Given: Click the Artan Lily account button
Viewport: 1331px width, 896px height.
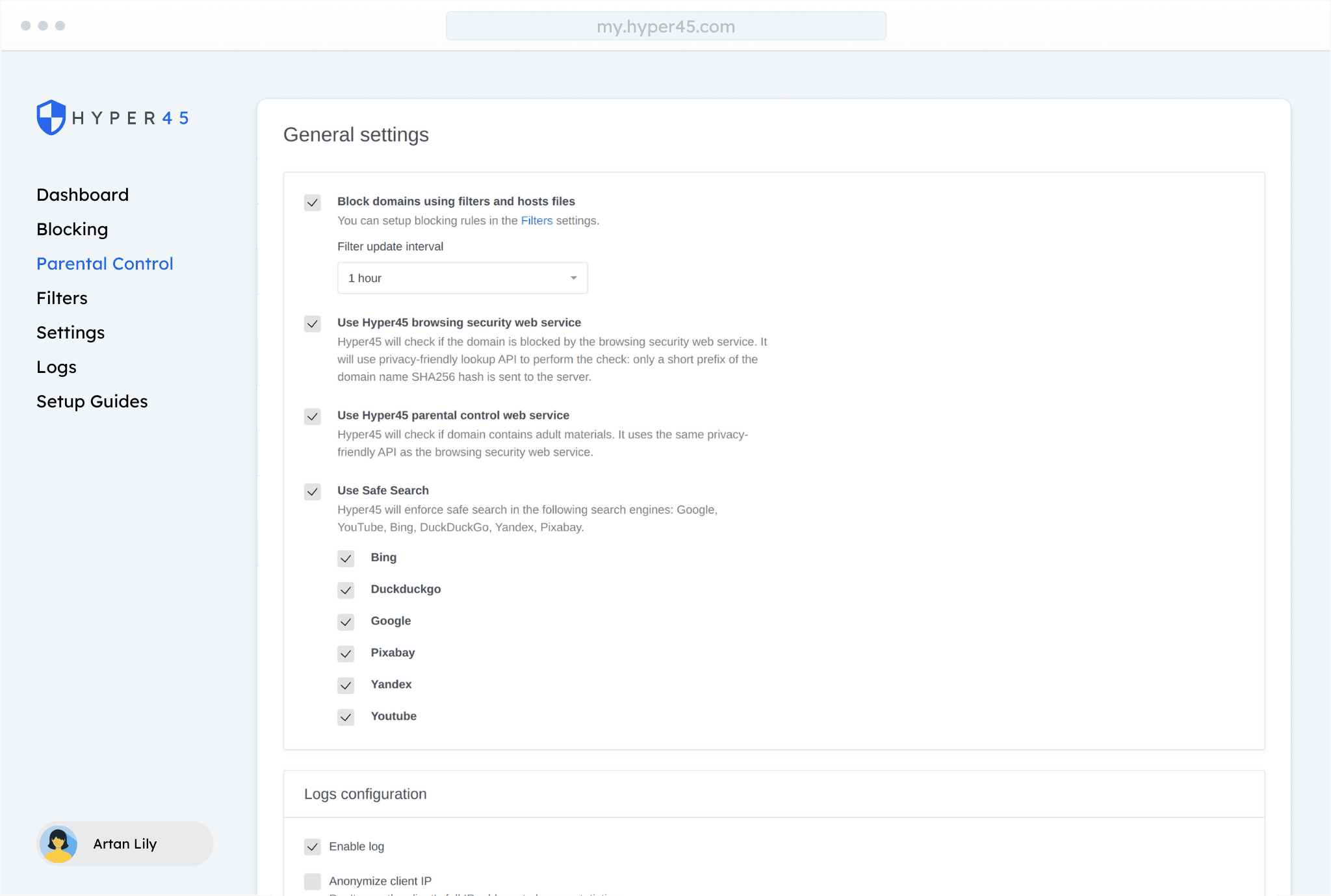Looking at the screenshot, I should tap(125, 844).
